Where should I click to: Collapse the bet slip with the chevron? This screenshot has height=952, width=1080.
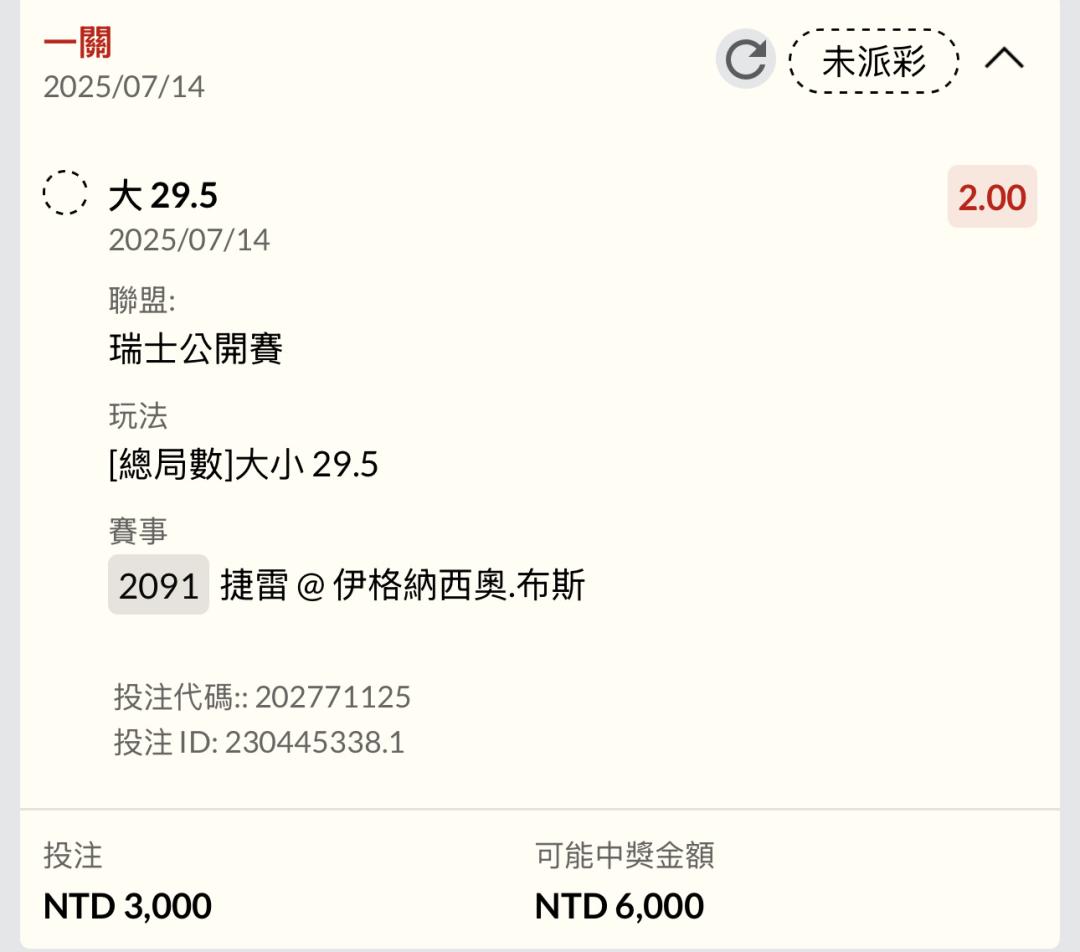click(x=1004, y=59)
